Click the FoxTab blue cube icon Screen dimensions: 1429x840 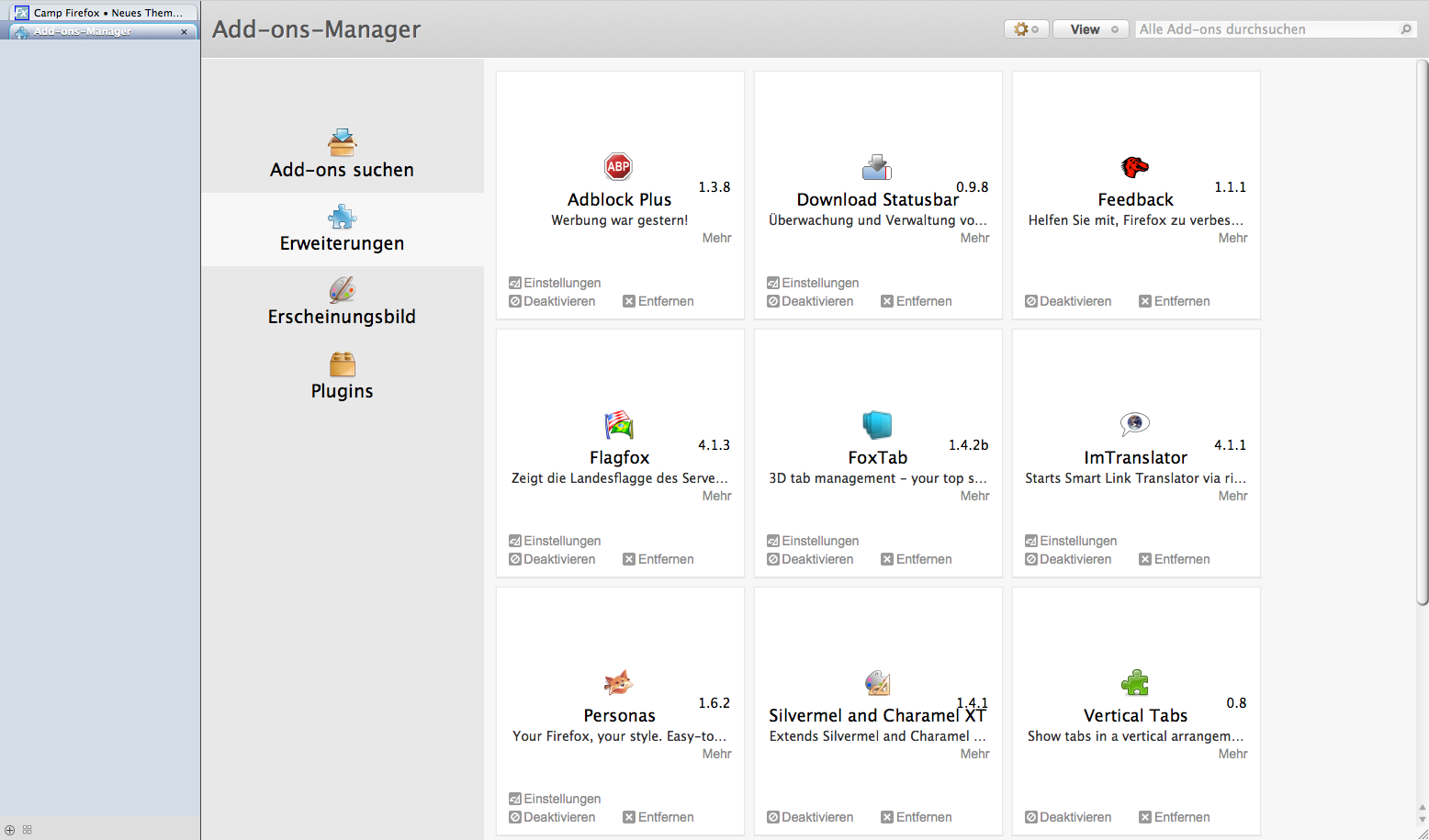[877, 424]
